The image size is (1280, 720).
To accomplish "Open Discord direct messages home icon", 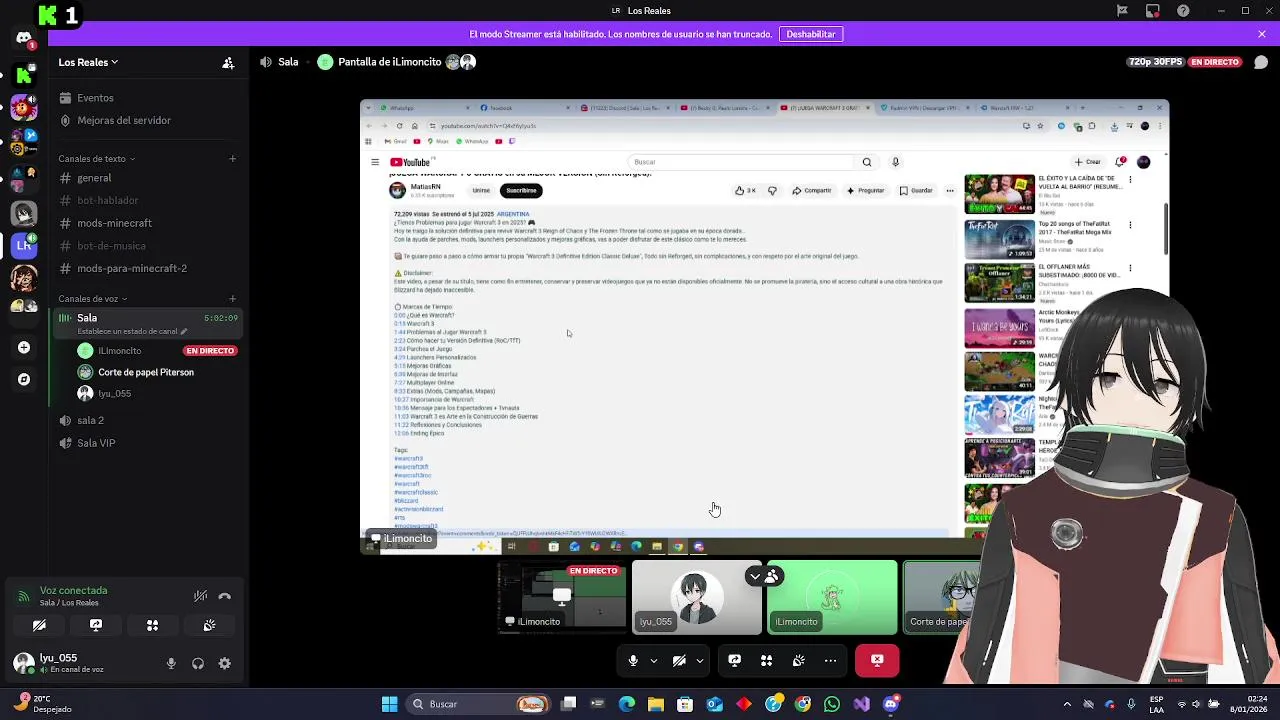I will [24, 38].
